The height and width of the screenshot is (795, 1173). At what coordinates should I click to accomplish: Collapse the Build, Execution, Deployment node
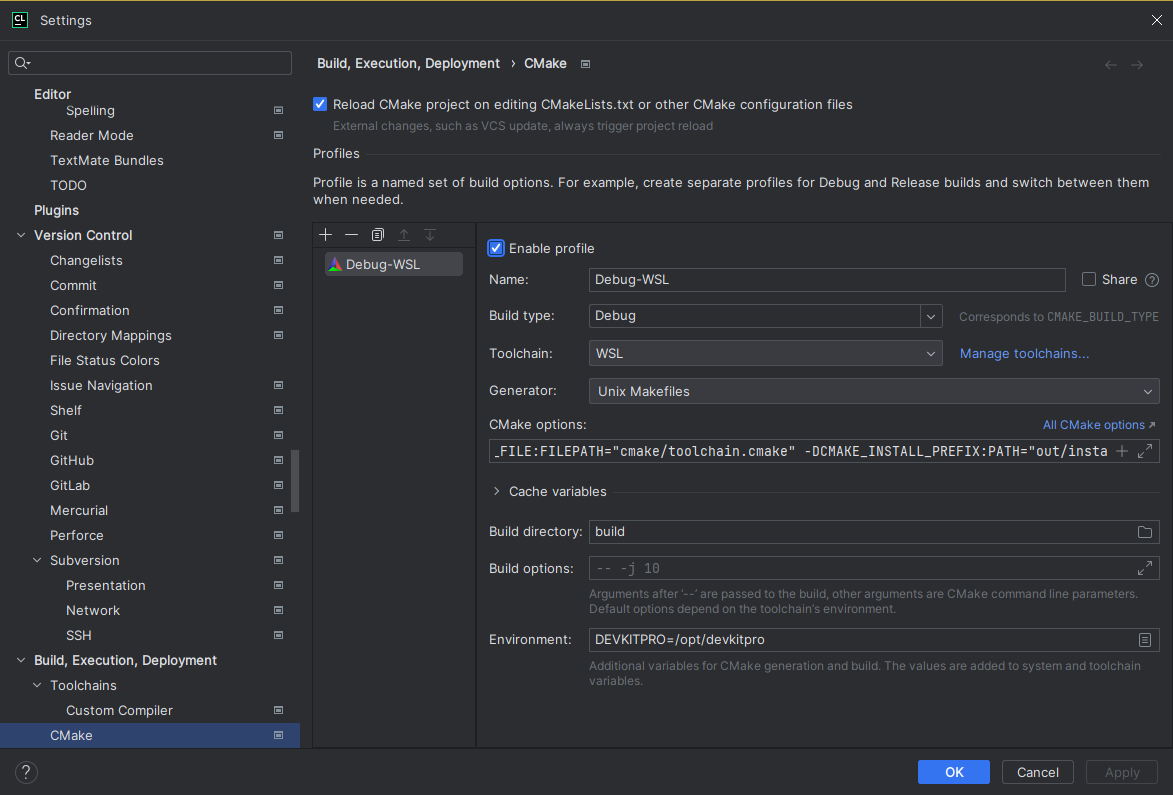(21, 660)
